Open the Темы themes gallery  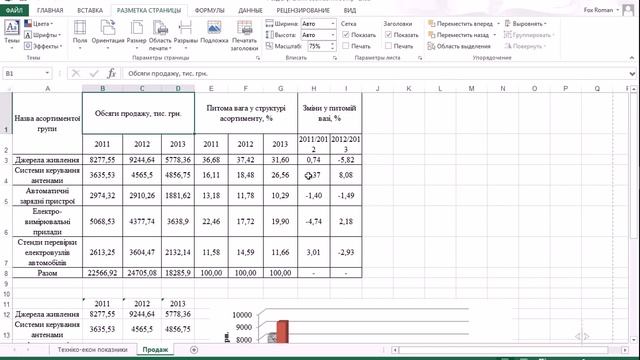11,34
